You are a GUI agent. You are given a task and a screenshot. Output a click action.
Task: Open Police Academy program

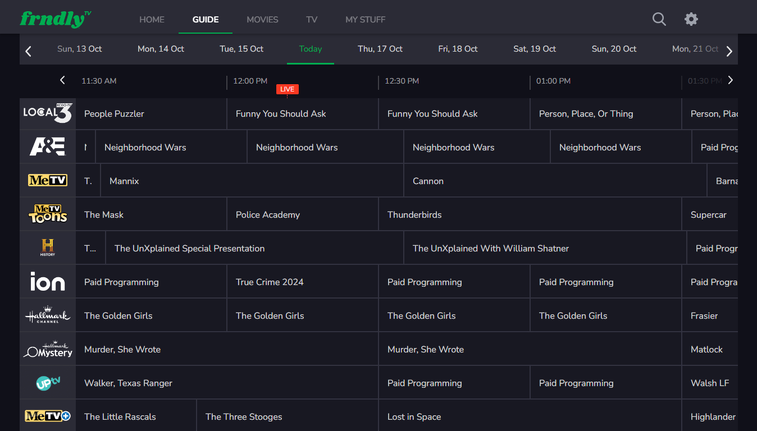point(302,214)
